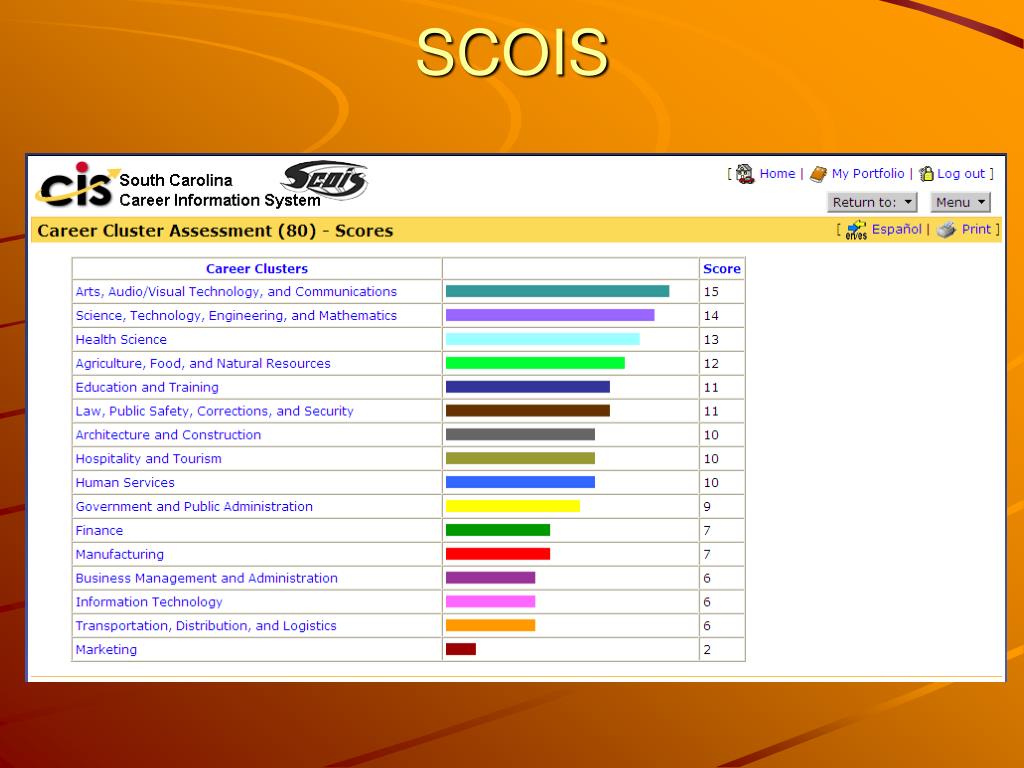Click the yellow Government score bar
Screen dimensions: 1024x768
point(513,506)
